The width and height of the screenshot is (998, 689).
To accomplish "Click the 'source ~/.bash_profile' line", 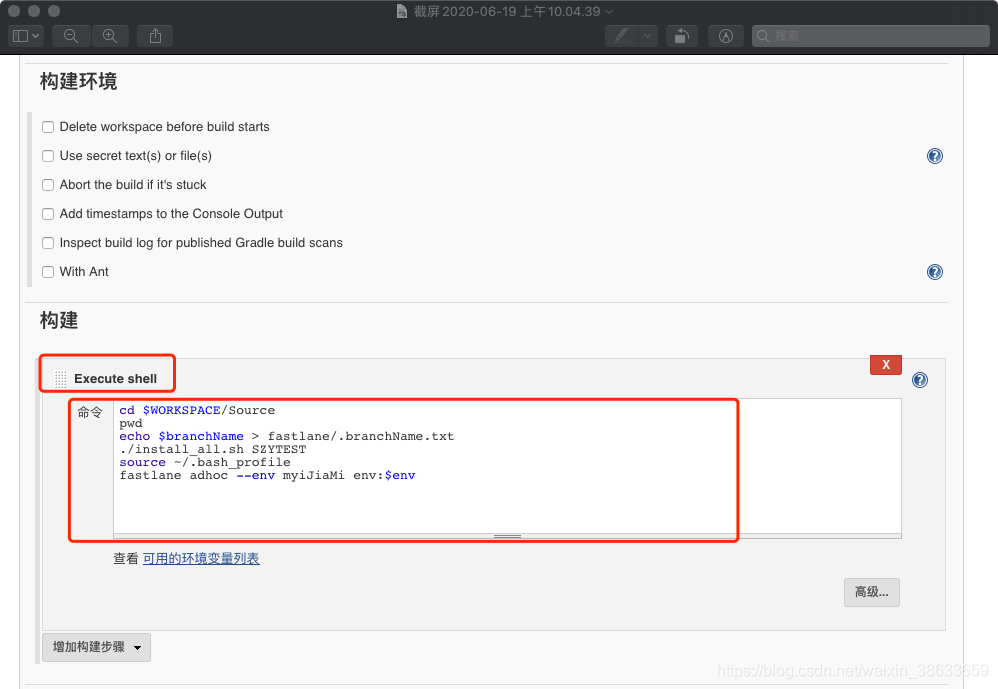I will point(204,463).
